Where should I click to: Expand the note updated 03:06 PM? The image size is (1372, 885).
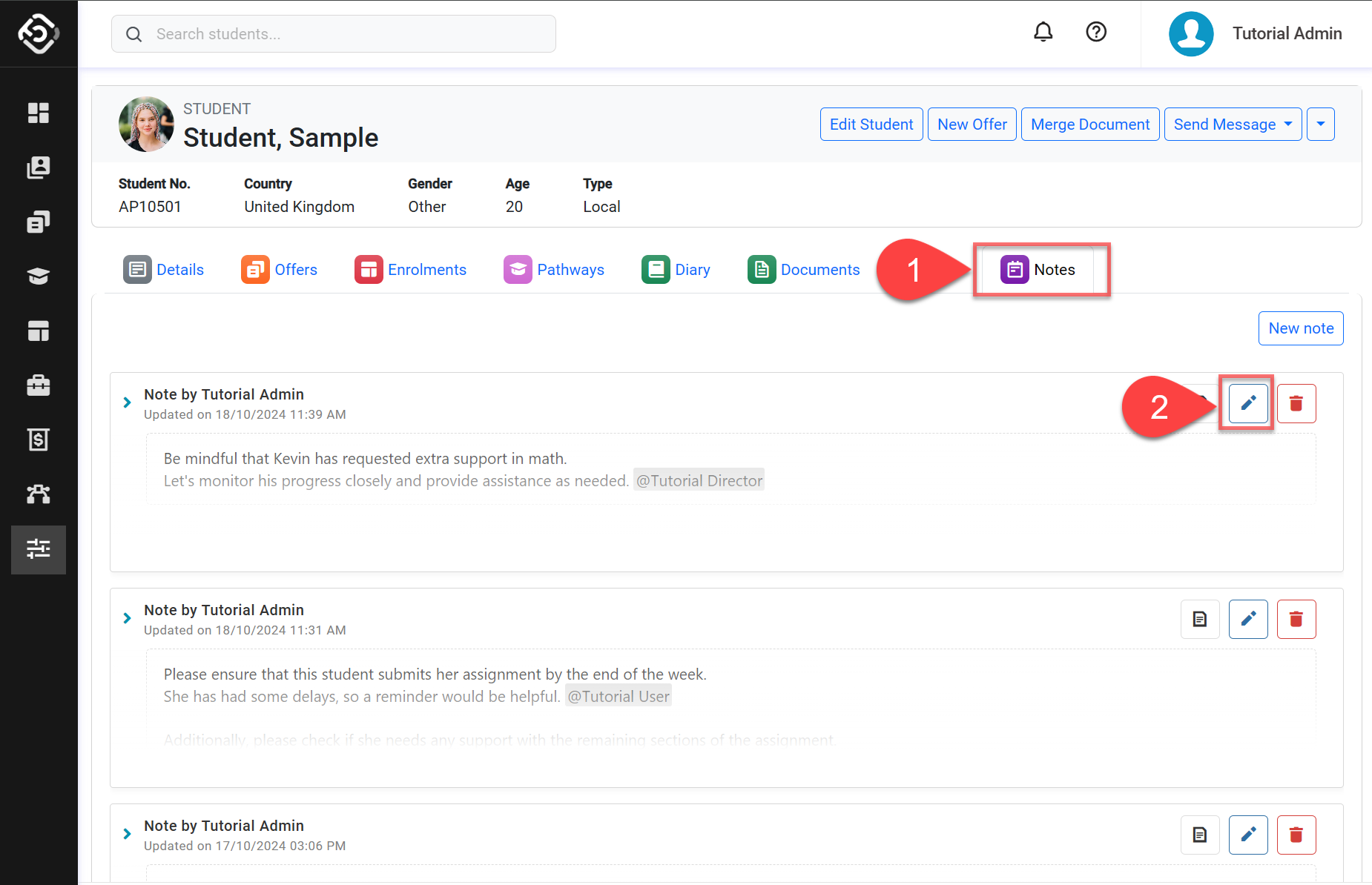pyautogui.click(x=127, y=834)
